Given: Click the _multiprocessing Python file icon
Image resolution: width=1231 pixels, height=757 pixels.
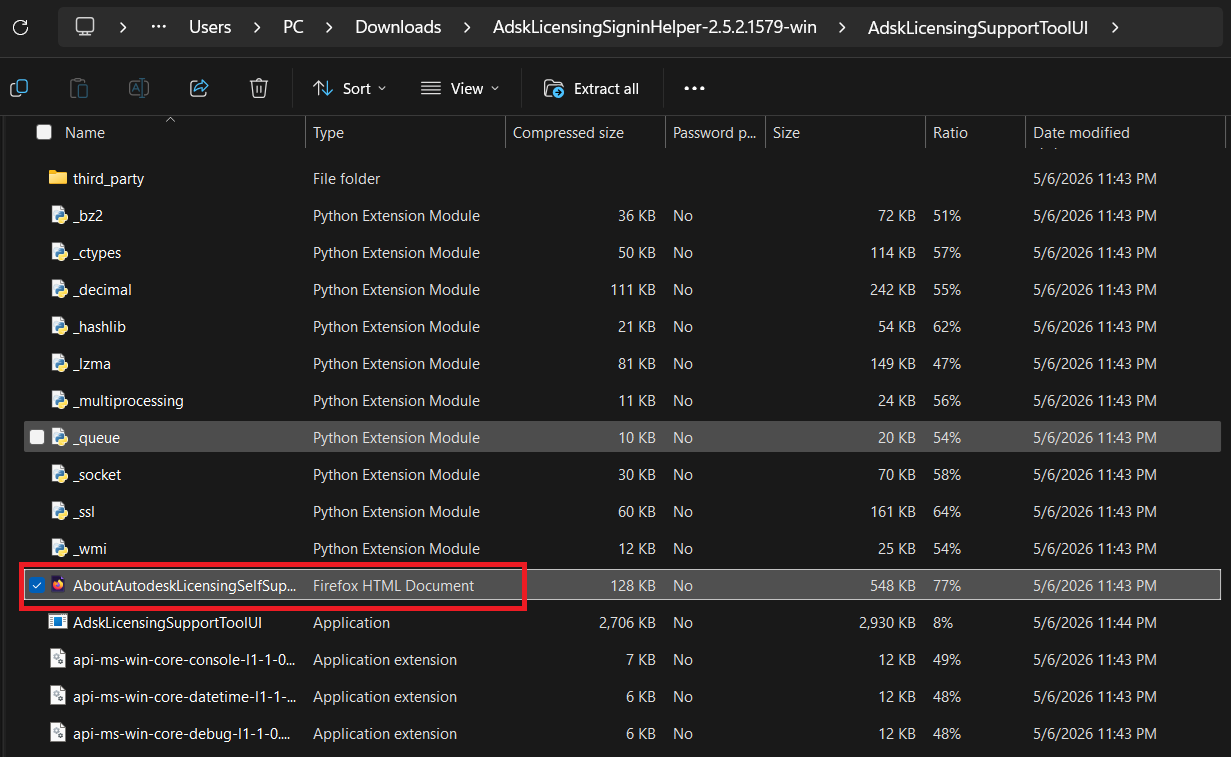Looking at the screenshot, I should pos(58,400).
